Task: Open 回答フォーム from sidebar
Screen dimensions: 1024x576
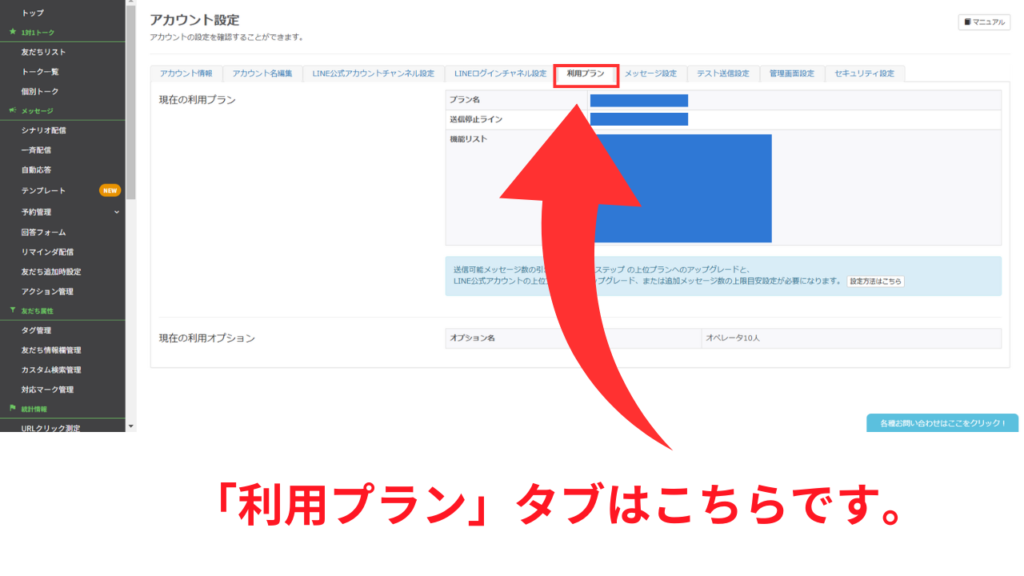Action: [44, 232]
